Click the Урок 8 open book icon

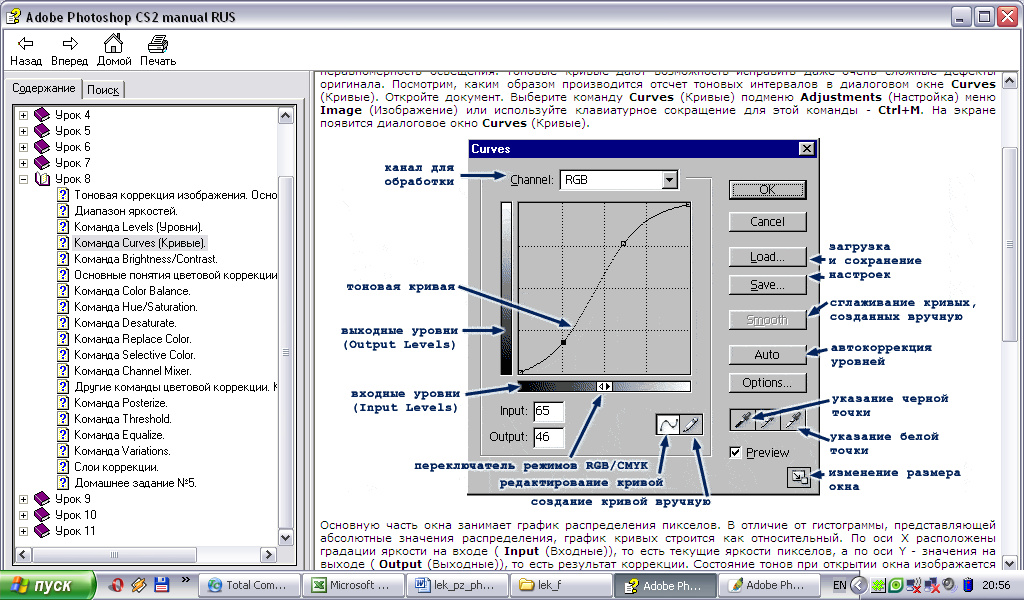(x=42, y=179)
